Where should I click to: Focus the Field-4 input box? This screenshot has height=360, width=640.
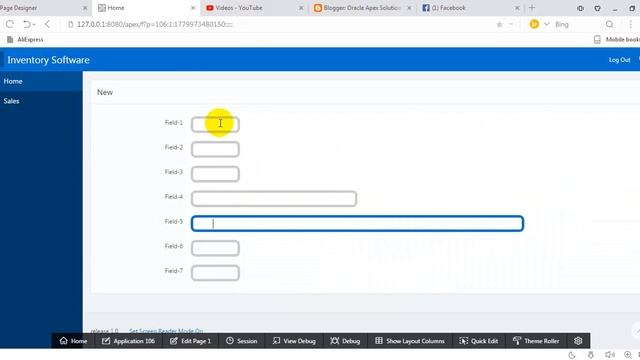(x=274, y=199)
